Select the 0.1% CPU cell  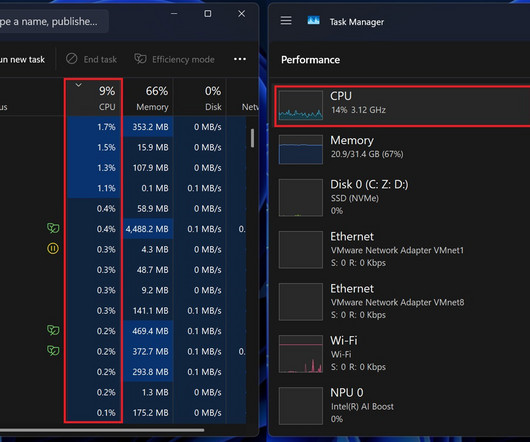click(x=93, y=413)
